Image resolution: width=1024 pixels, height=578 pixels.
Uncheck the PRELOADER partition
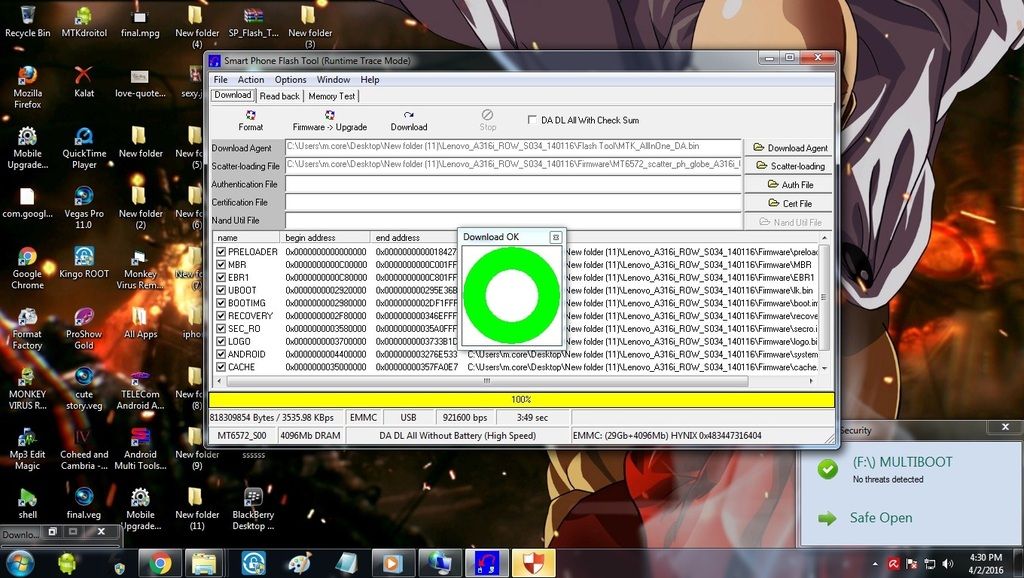click(x=221, y=252)
